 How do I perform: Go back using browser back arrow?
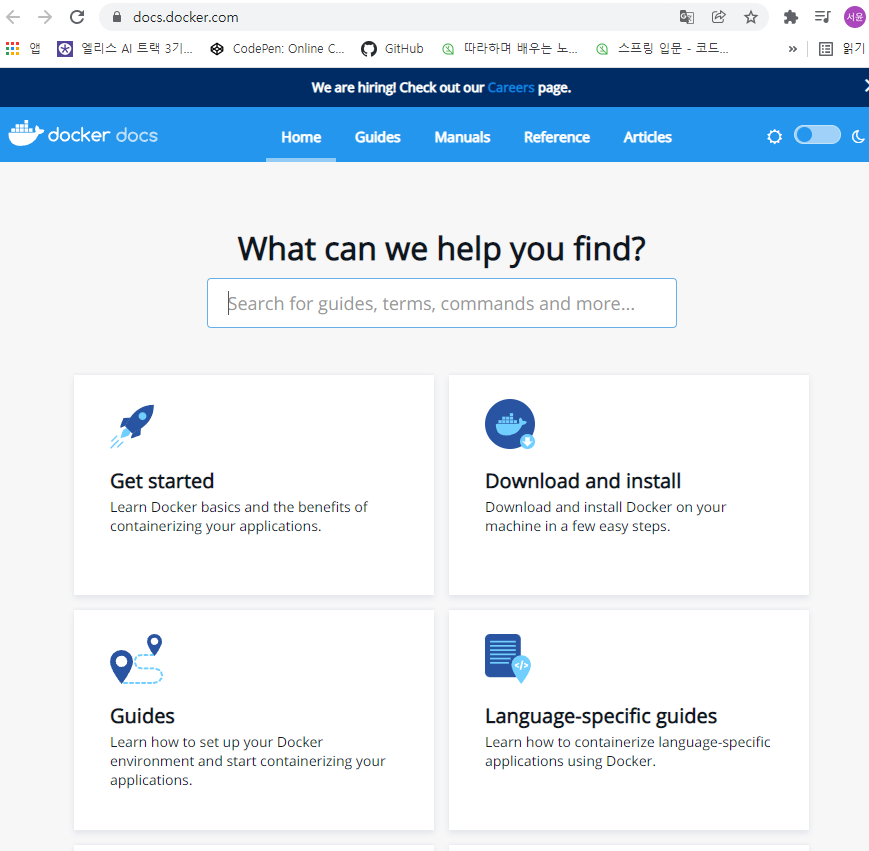pyautogui.click(x=13, y=17)
